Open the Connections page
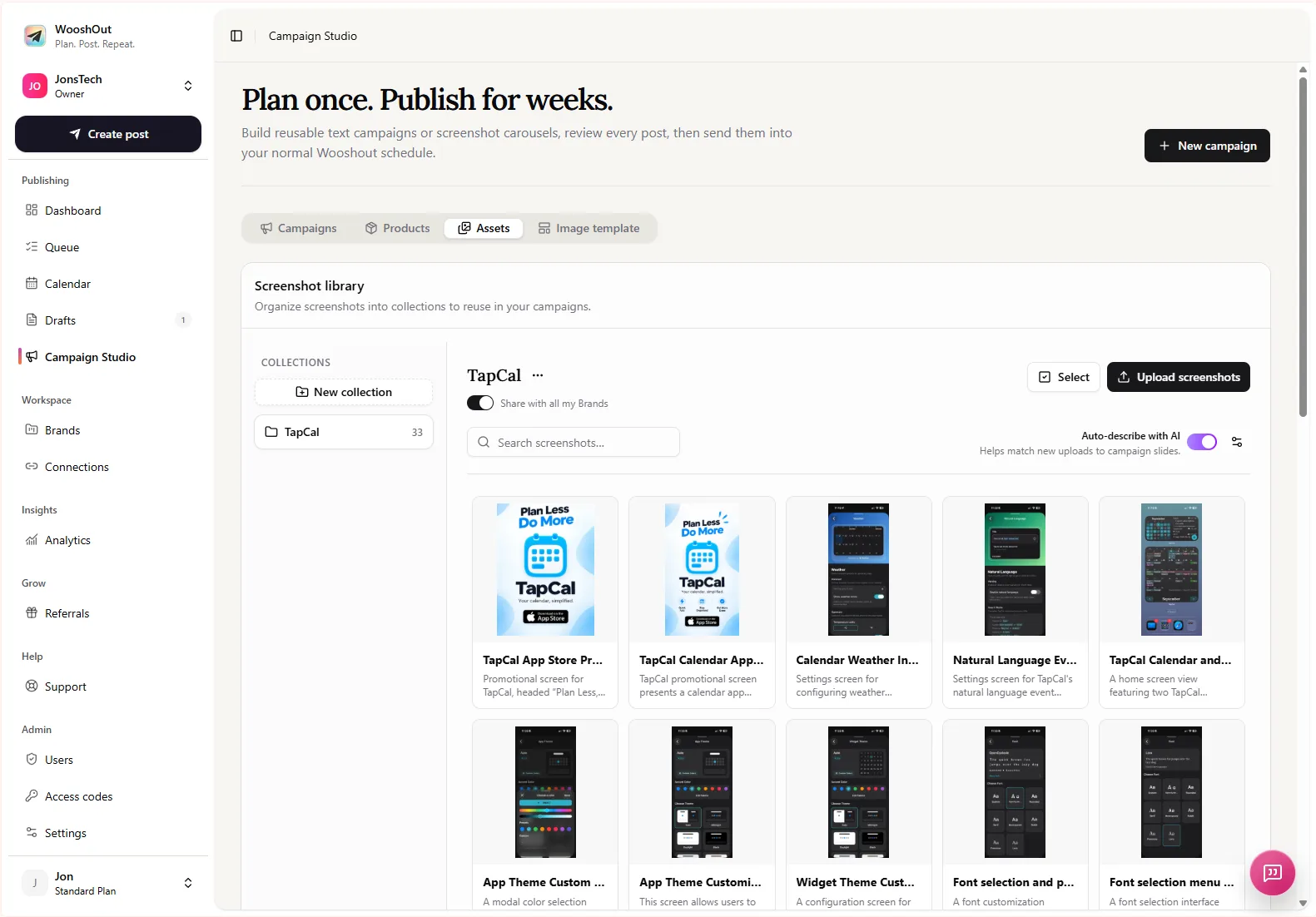Viewport: 1316px width, 917px height. point(108,467)
